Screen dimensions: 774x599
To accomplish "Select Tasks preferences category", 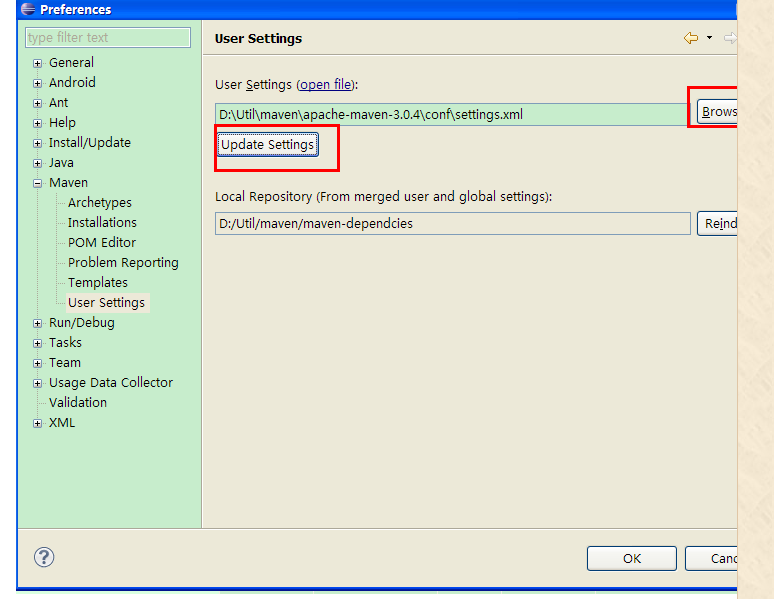I will [x=65, y=343].
